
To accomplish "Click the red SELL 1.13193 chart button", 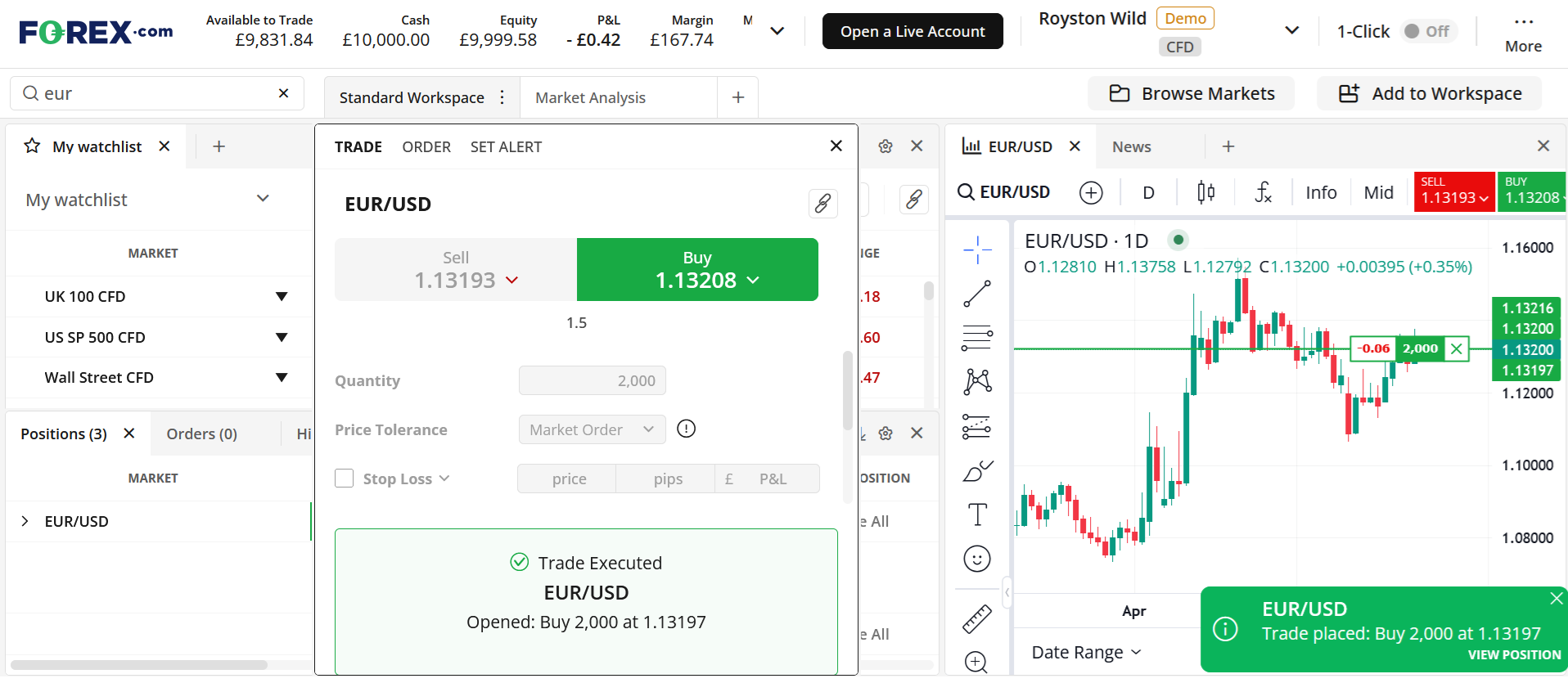I will [1454, 191].
